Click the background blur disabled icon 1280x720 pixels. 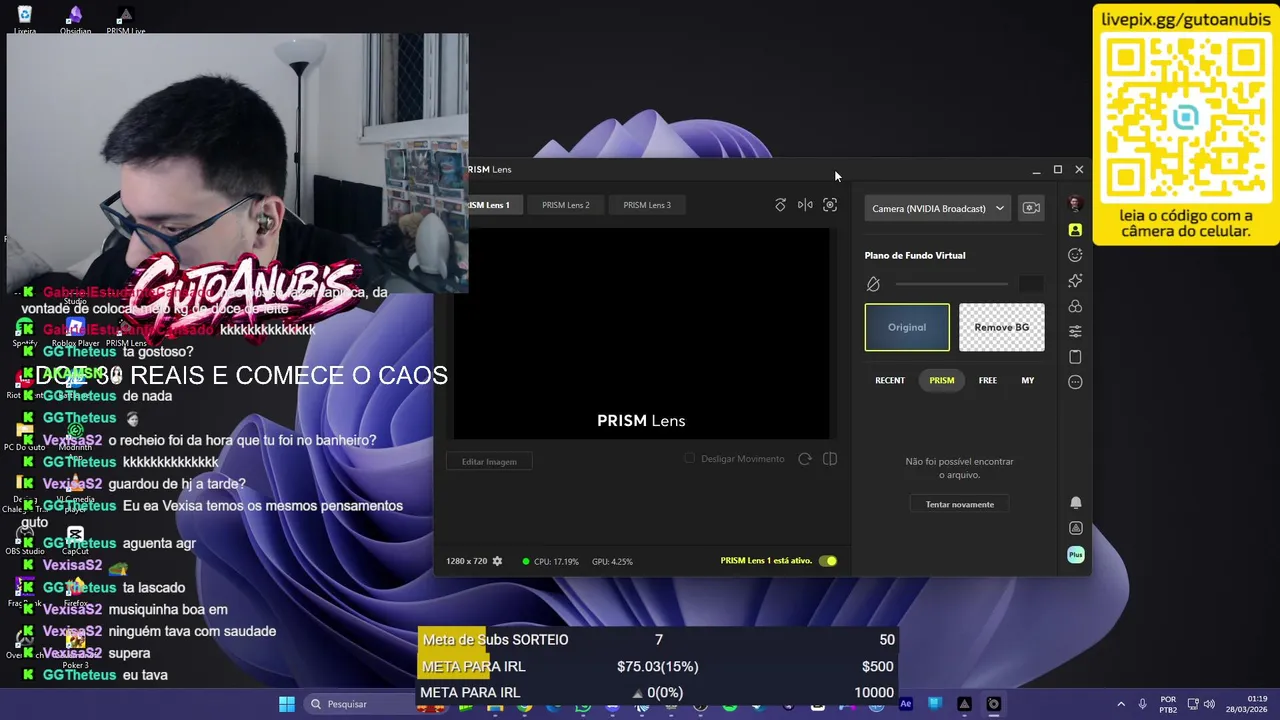[x=873, y=284]
